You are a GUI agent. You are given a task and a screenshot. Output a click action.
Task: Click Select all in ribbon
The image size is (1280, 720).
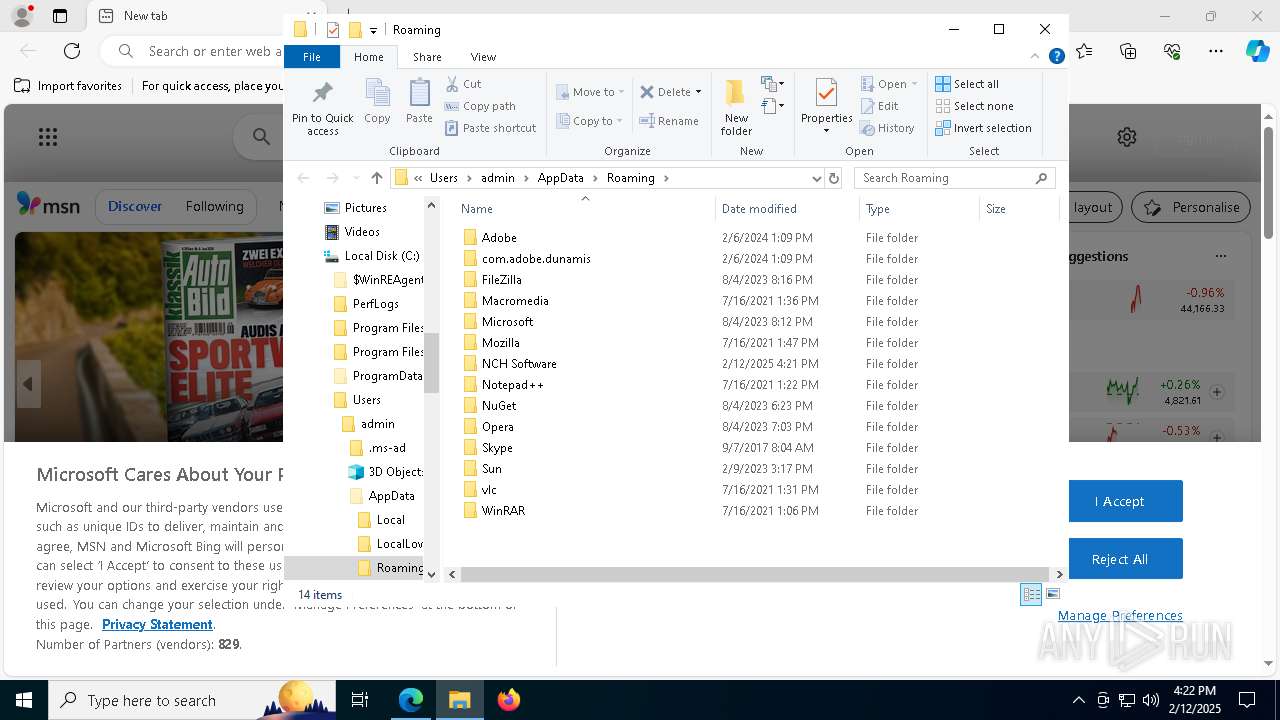click(x=967, y=84)
